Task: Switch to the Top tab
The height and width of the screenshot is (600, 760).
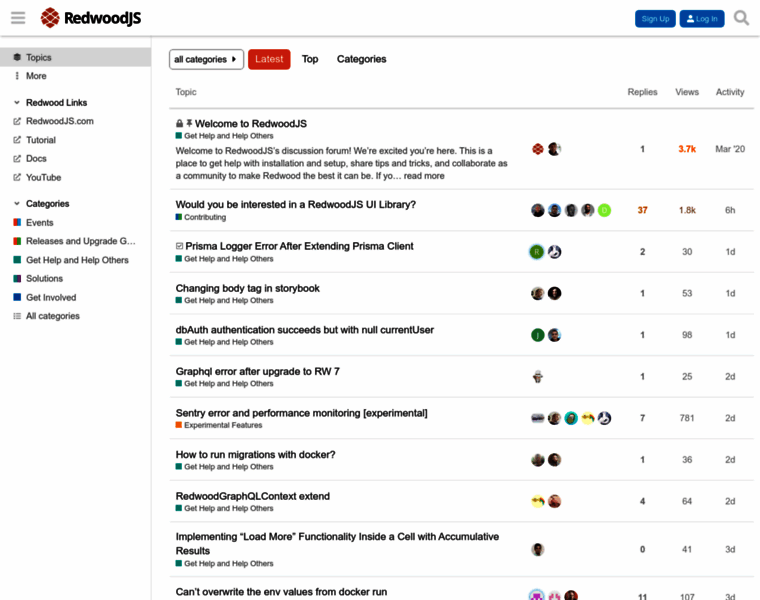Action: coord(310,59)
